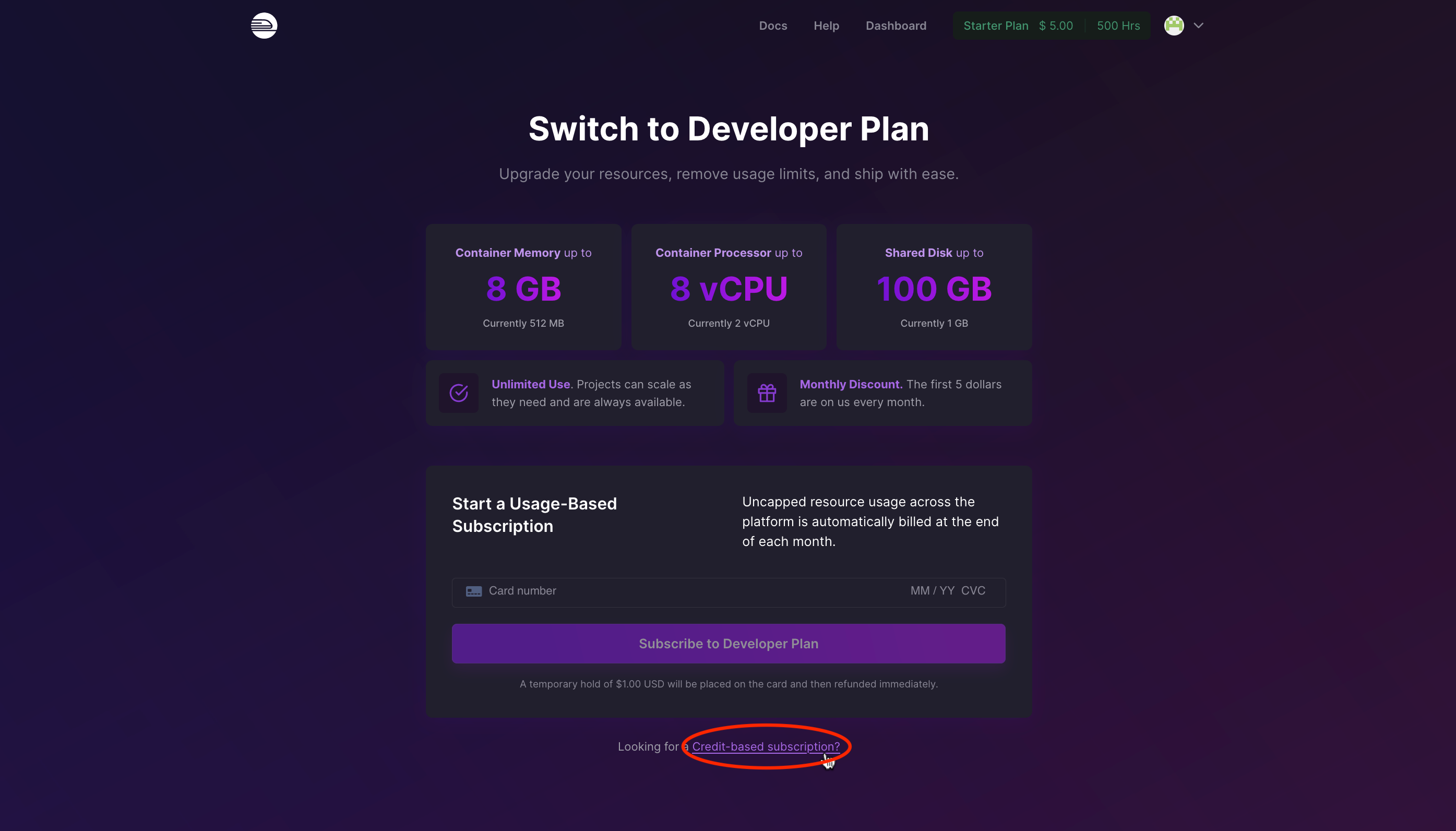Viewport: 1456px width, 831px height.
Task: Click the credit card icon in payment field
Action: point(473,591)
